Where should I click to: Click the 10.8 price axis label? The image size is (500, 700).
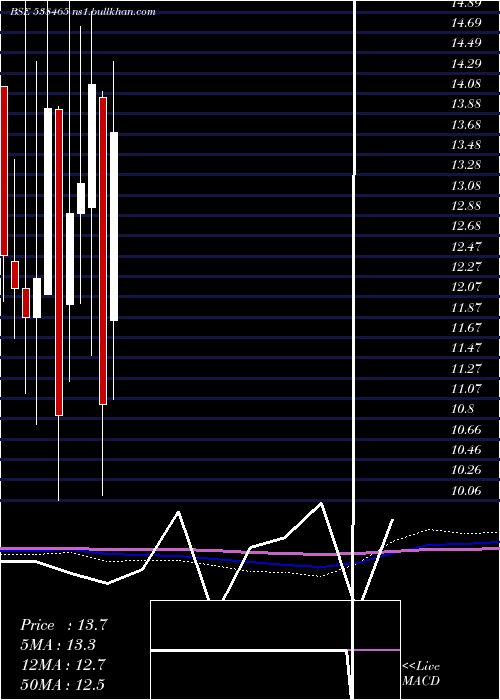[463, 409]
